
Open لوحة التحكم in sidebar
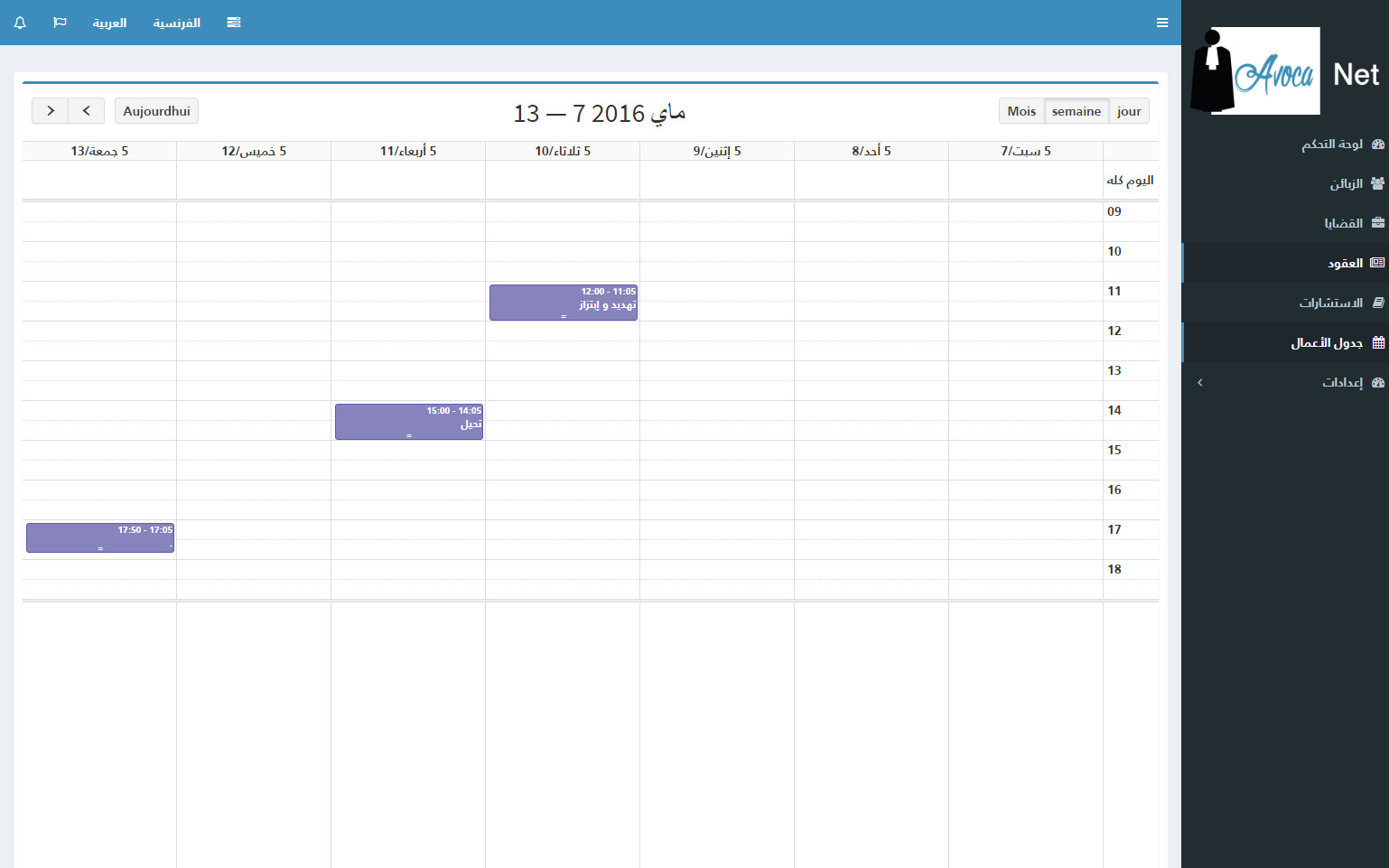click(1285, 144)
